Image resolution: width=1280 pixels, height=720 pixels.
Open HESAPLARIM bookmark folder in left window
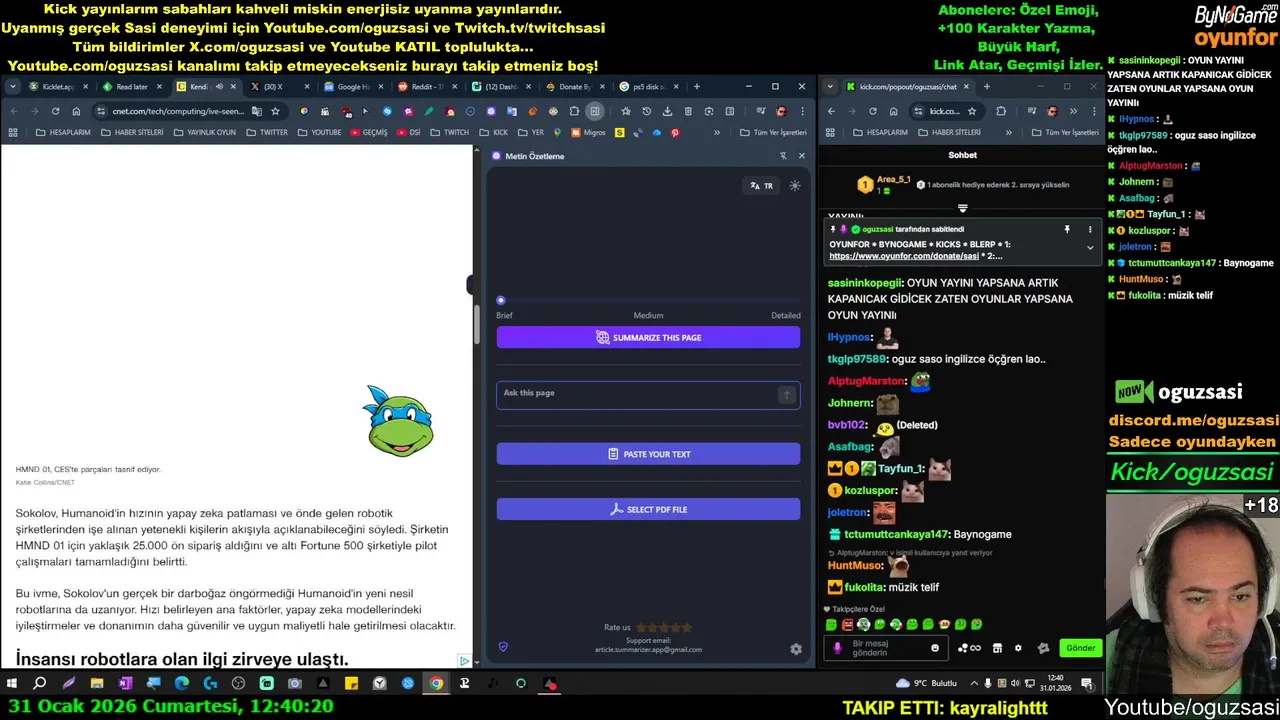tap(63, 132)
